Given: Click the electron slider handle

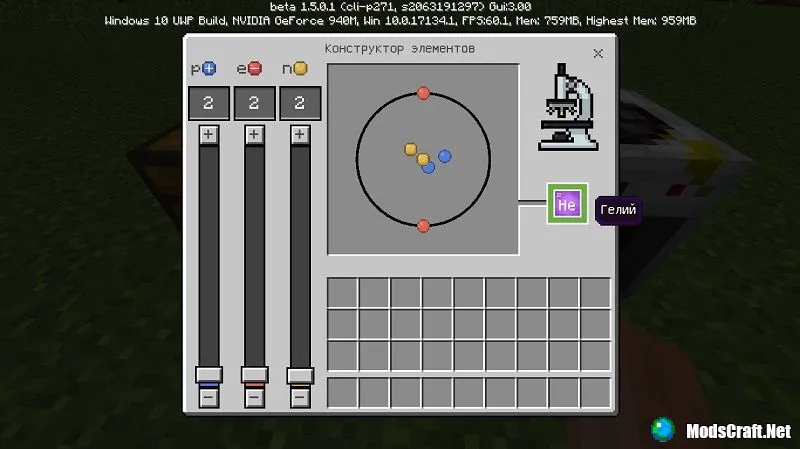Looking at the screenshot, I should pos(254,376).
